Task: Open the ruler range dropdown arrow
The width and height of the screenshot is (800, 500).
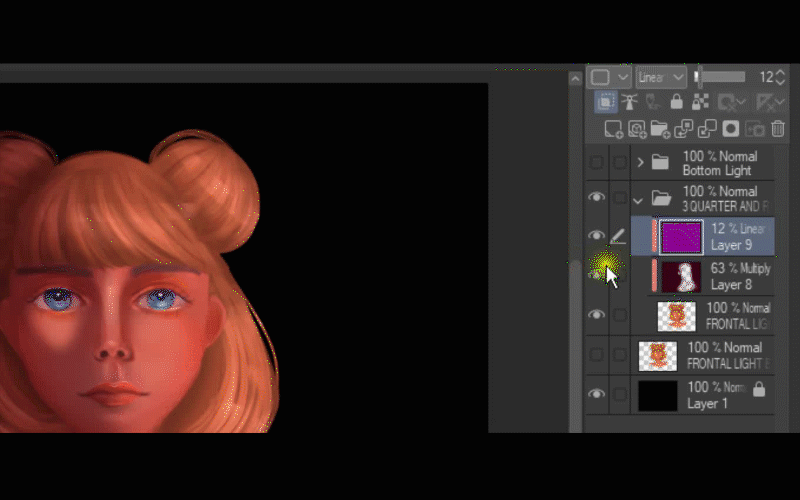Action: 781,103
